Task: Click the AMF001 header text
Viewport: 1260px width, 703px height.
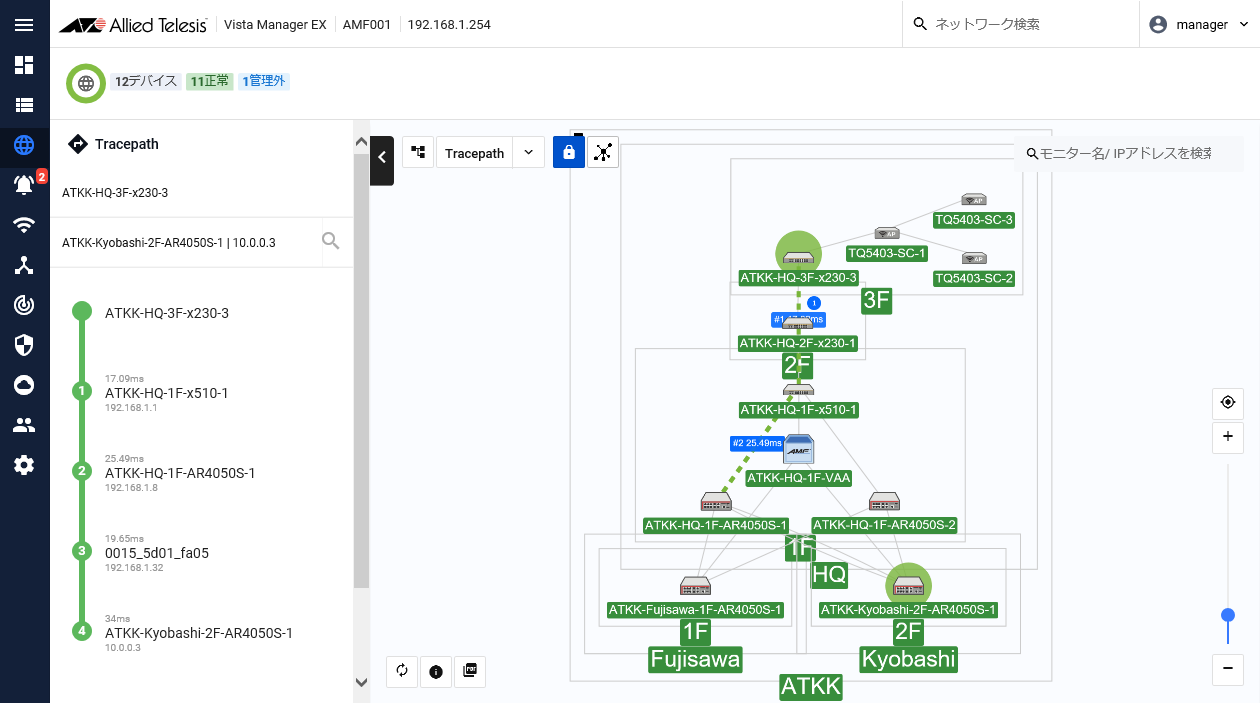Action: 369,24
